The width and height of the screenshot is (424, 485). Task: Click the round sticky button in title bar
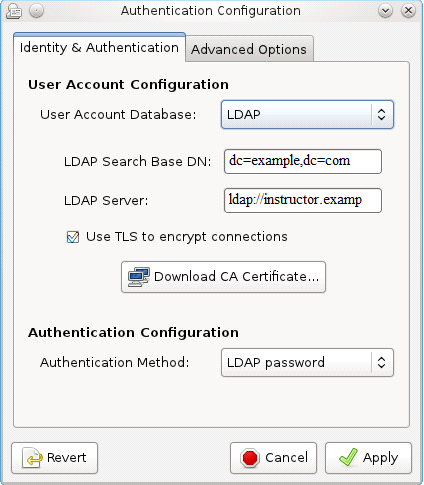click(x=36, y=11)
